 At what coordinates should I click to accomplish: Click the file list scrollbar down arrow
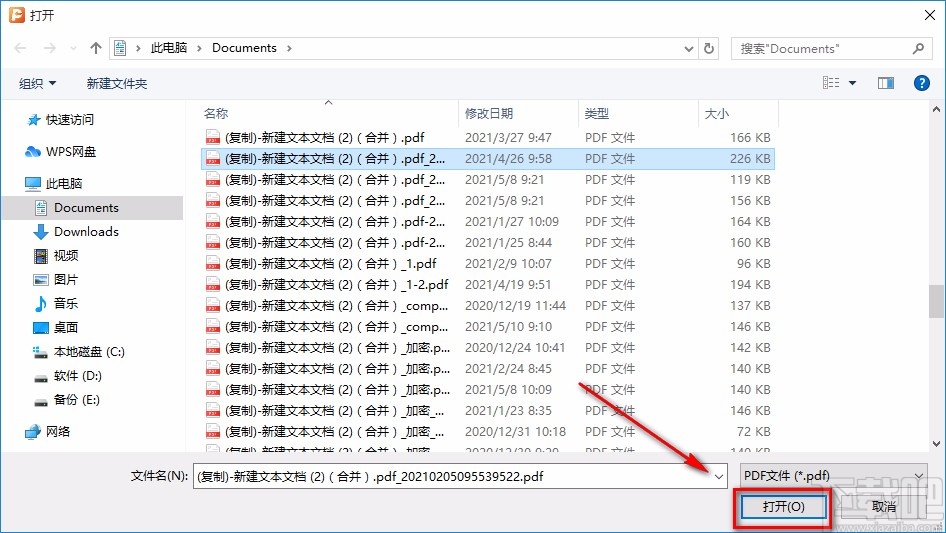[x=936, y=444]
